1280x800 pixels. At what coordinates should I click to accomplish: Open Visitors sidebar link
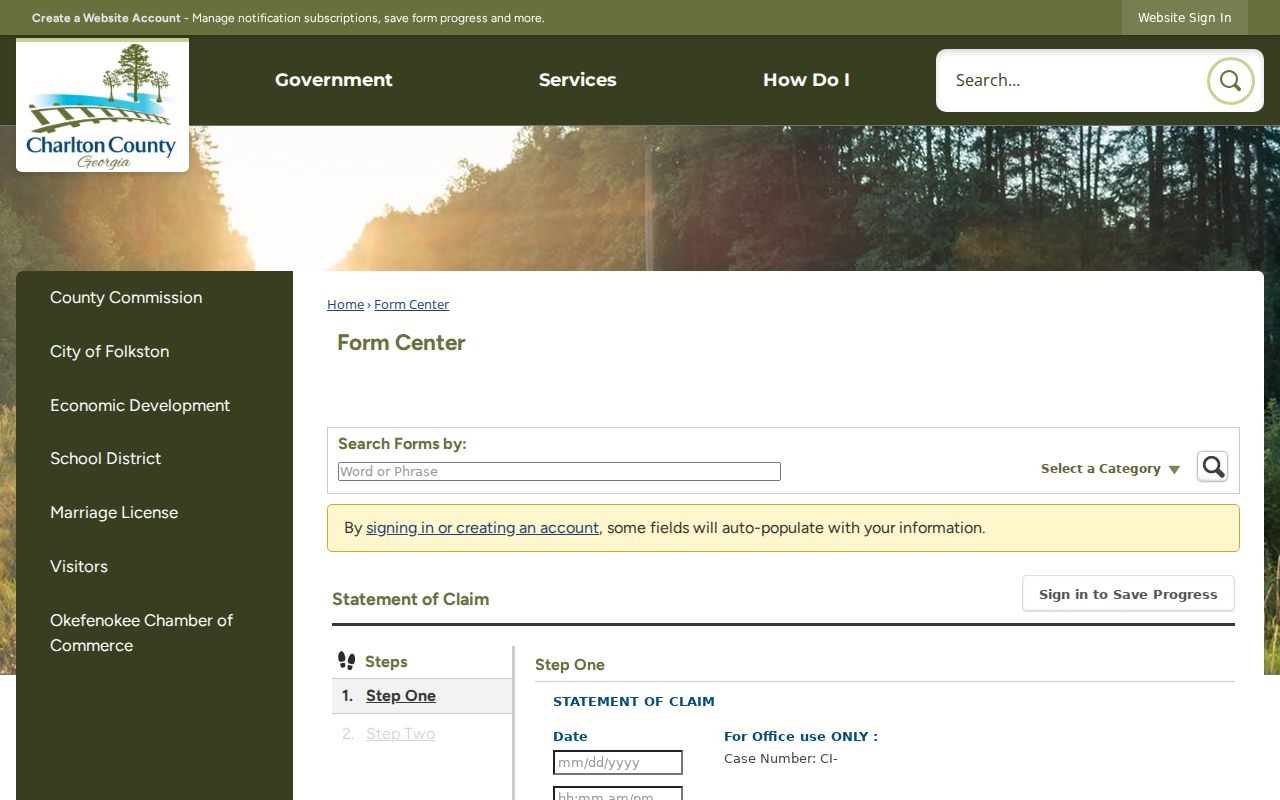click(x=79, y=567)
